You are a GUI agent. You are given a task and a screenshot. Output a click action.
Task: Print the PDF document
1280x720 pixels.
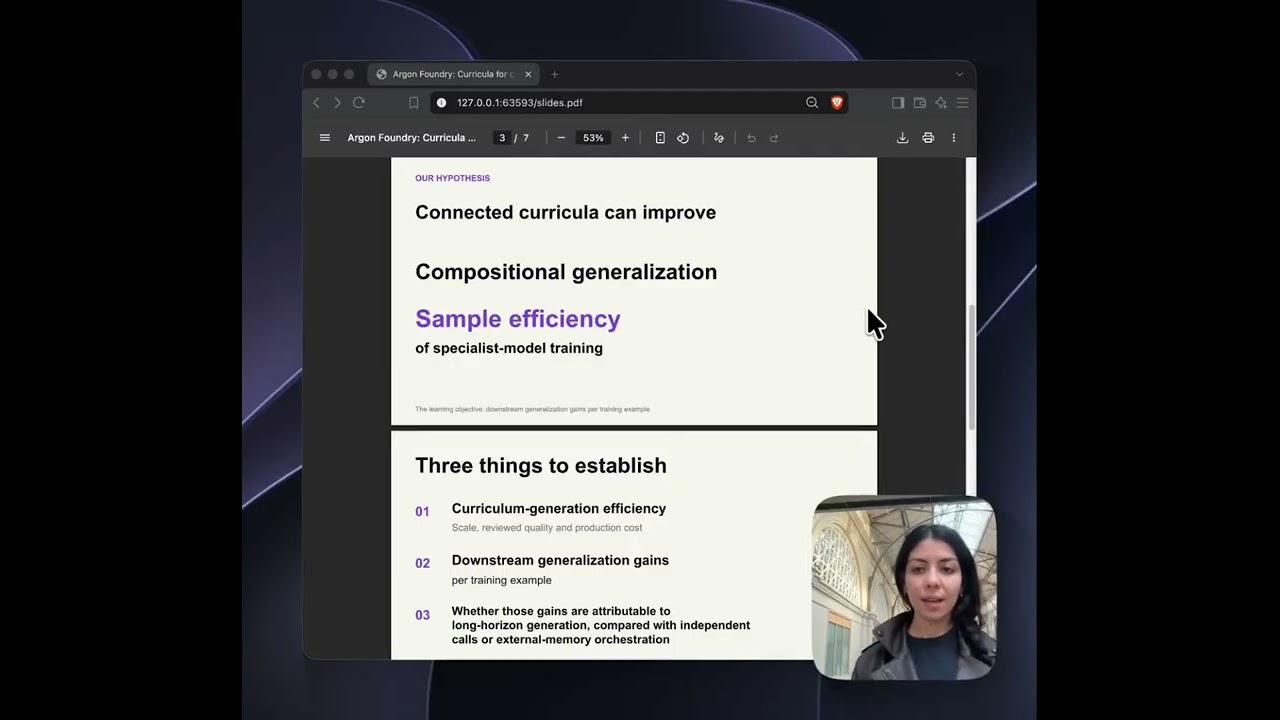click(928, 138)
